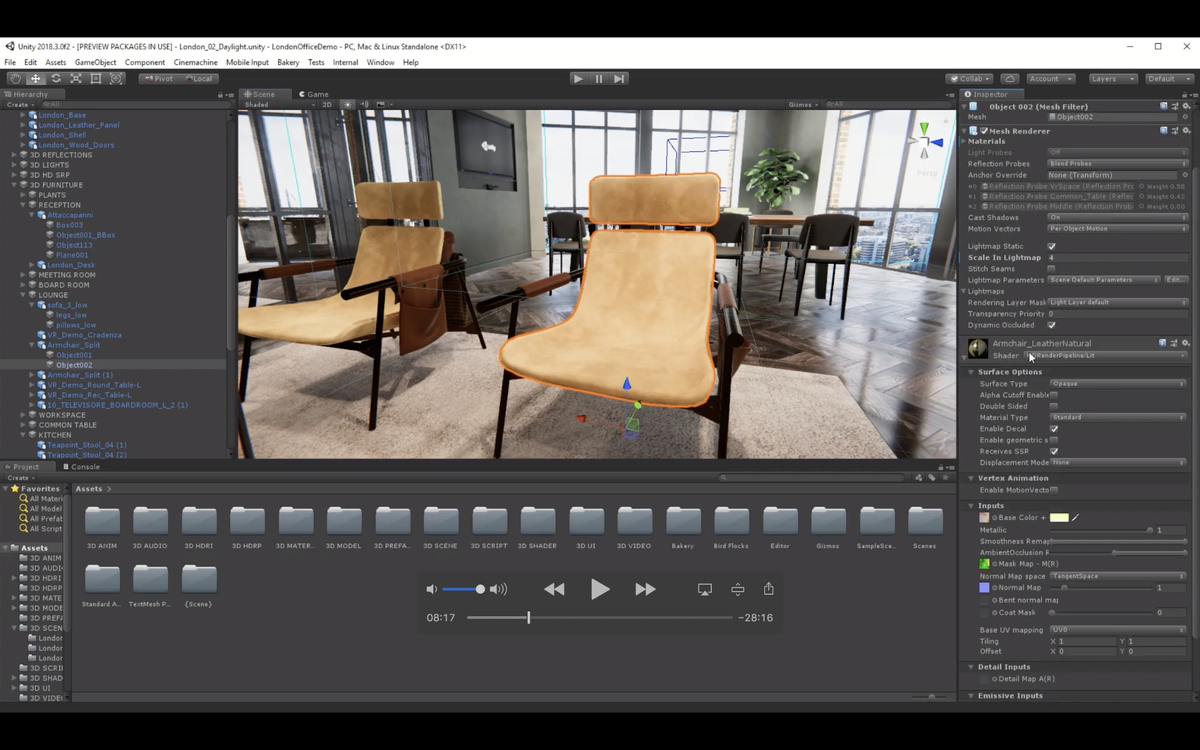
Task: Open the Material Type dropdown
Action: tap(1117, 417)
